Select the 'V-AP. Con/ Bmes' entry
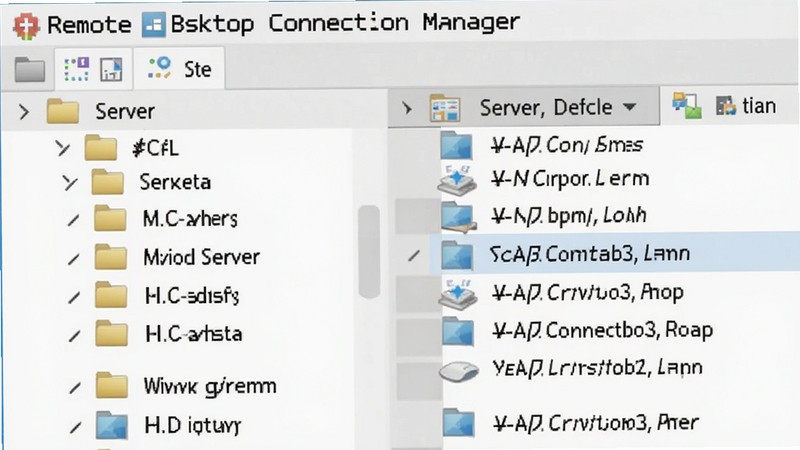The width and height of the screenshot is (800, 450). point(567,145)
